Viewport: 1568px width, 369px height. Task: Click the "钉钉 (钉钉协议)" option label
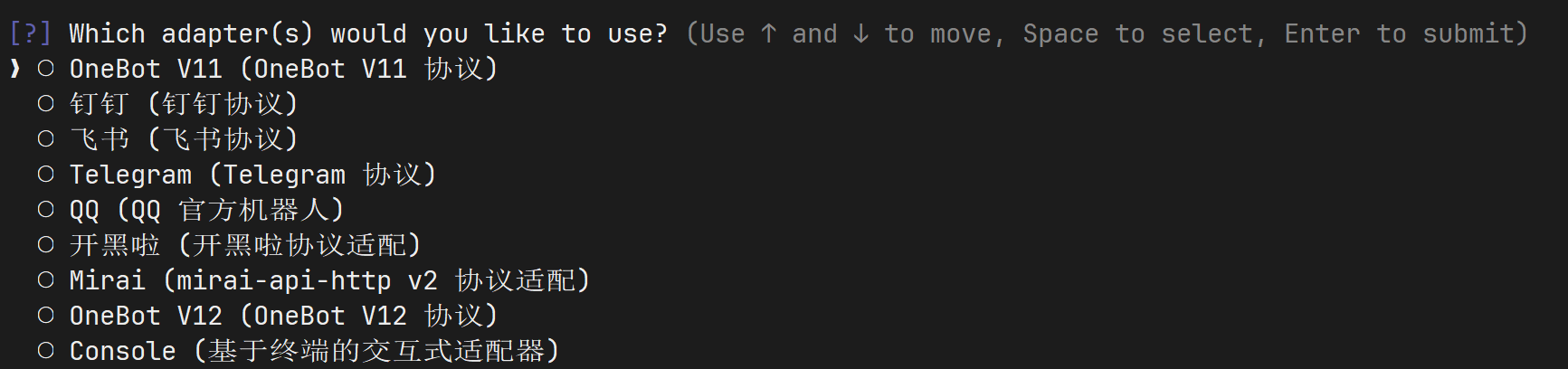184,104
